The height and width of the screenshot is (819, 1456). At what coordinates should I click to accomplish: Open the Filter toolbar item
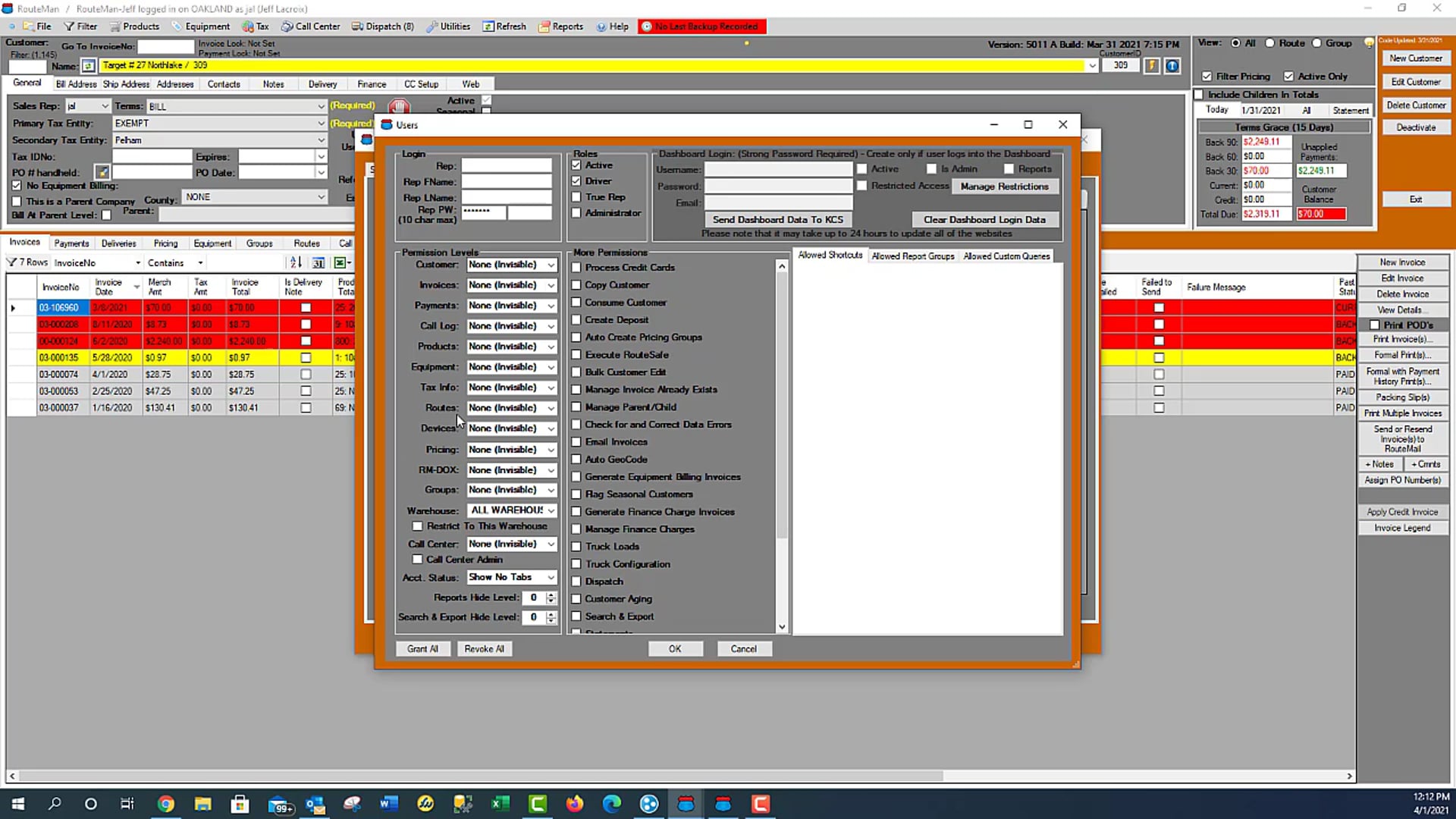click(80, 26)
